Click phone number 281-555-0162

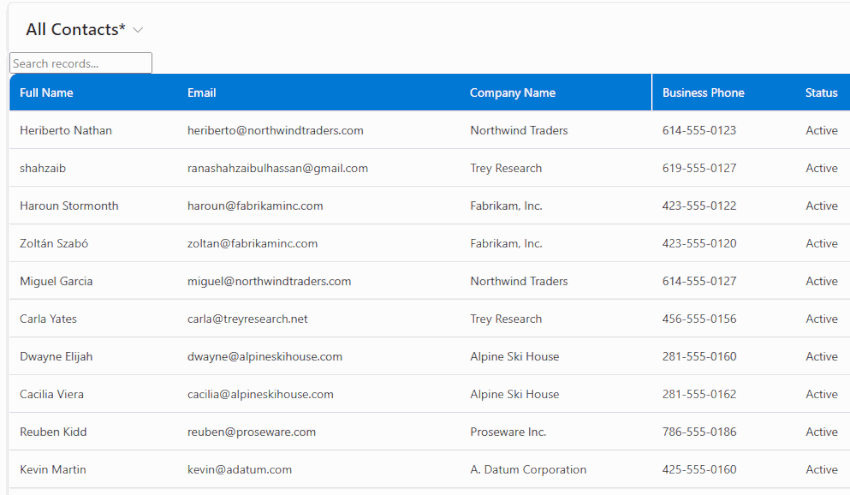tap(699, 394)
